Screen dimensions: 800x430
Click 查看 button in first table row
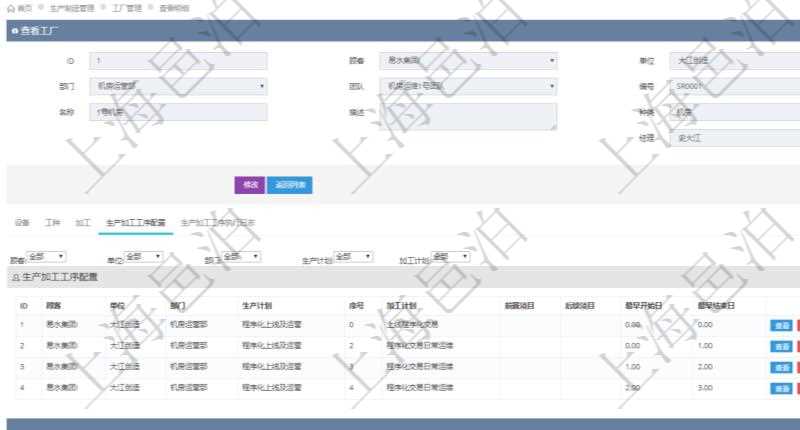point(780,325)
